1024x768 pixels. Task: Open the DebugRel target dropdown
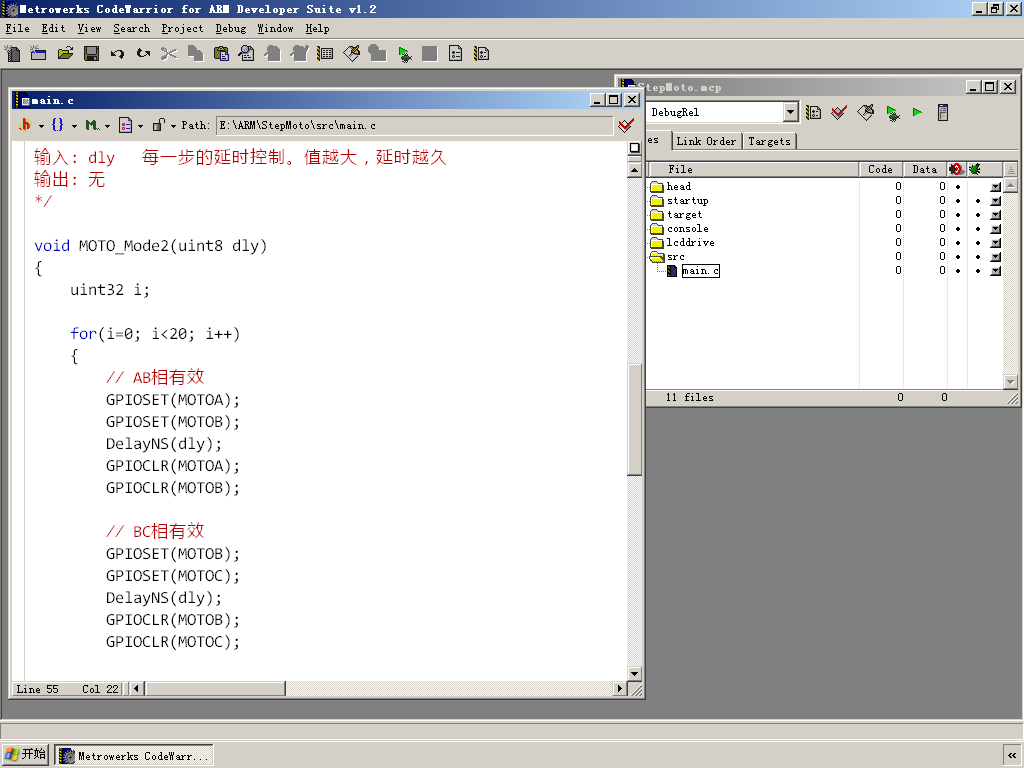click(790, 112)
